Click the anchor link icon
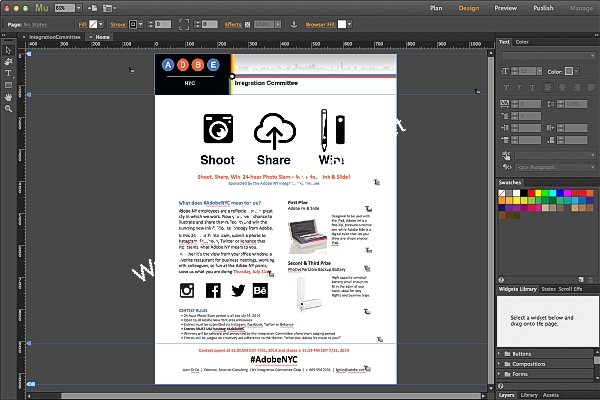Viewport: 600px width, 400px height. click(293, 24)
